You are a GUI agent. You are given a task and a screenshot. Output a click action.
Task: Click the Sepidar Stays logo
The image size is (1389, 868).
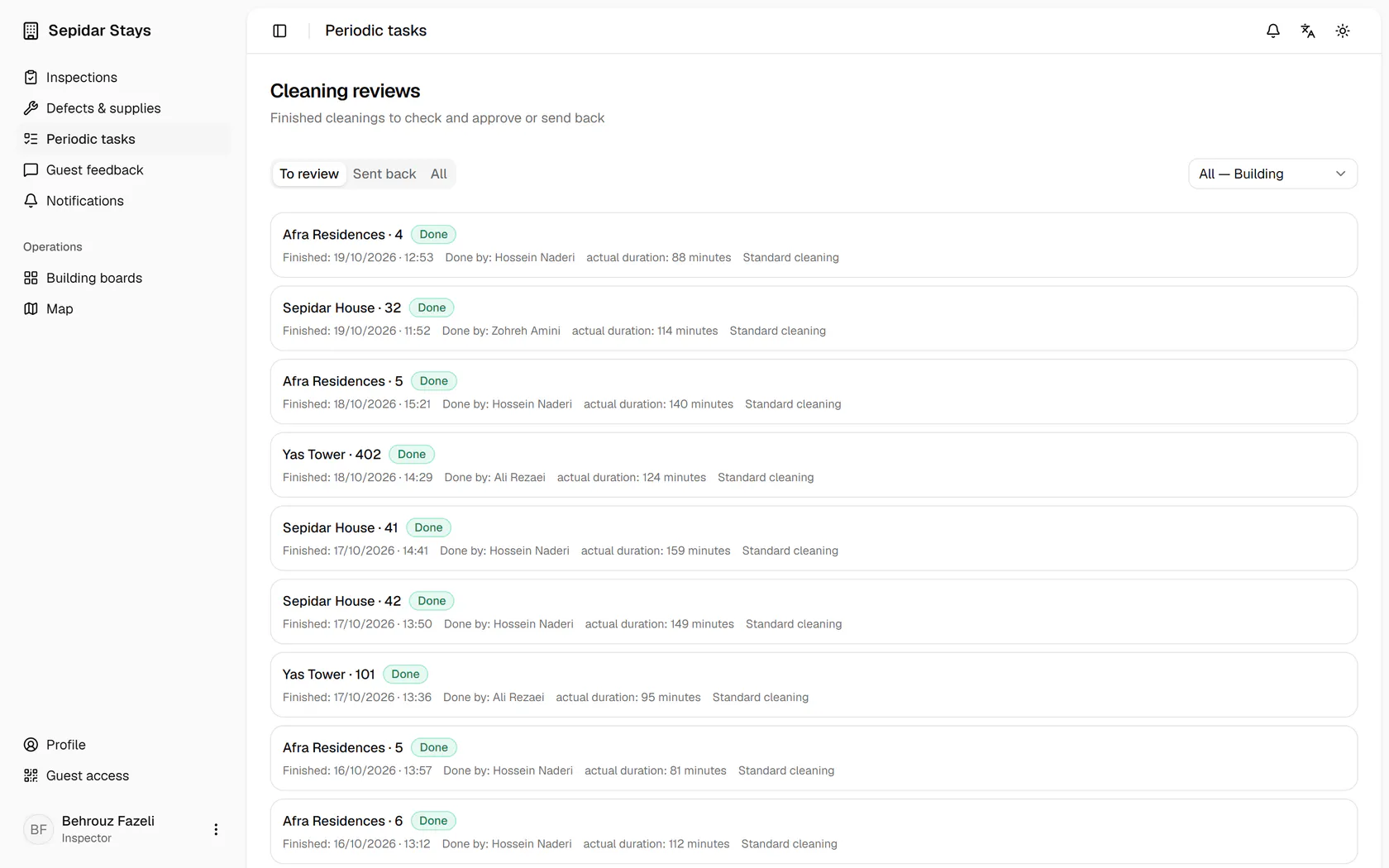tap(88, 31)
